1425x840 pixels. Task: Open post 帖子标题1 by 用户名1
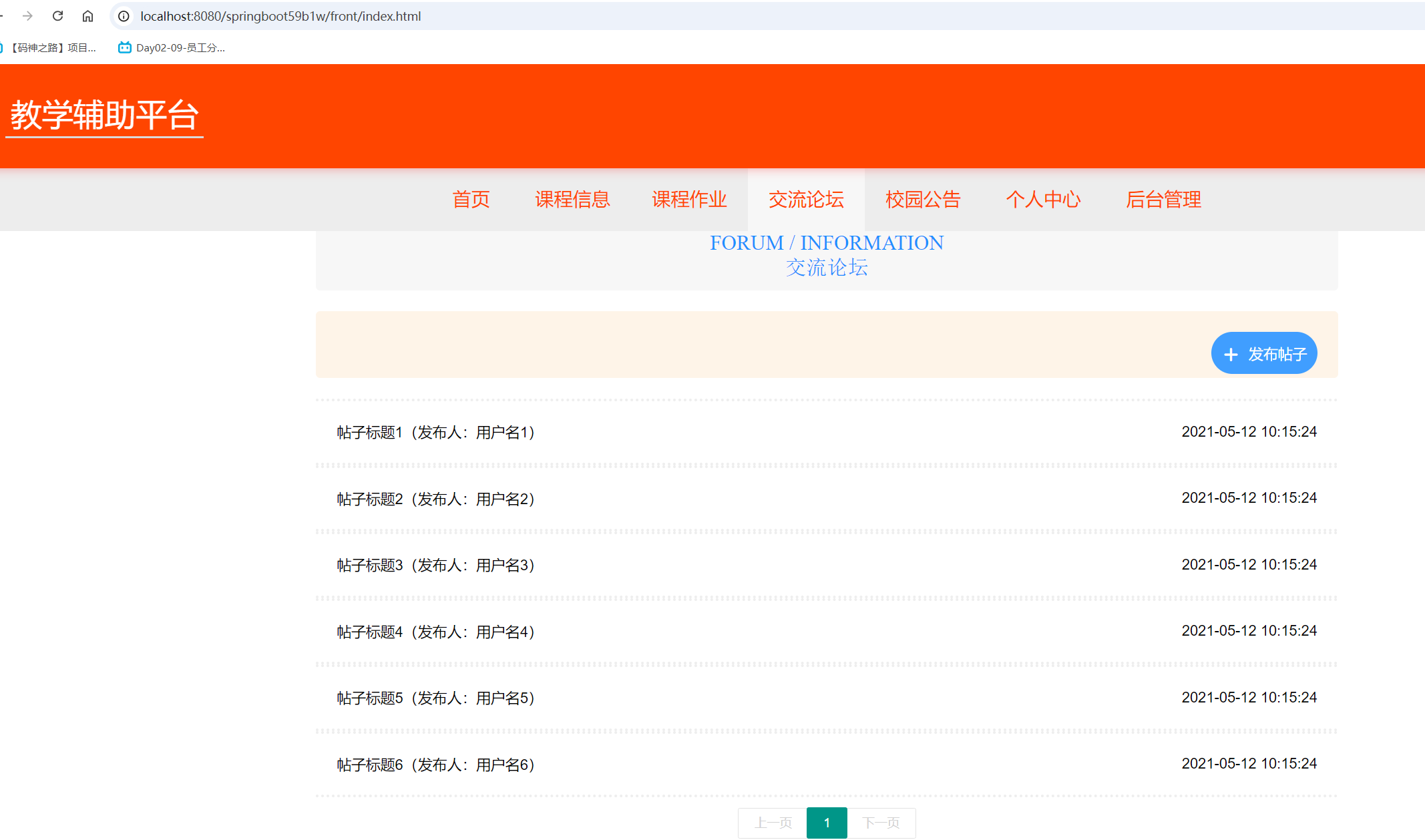click(435, 433)
